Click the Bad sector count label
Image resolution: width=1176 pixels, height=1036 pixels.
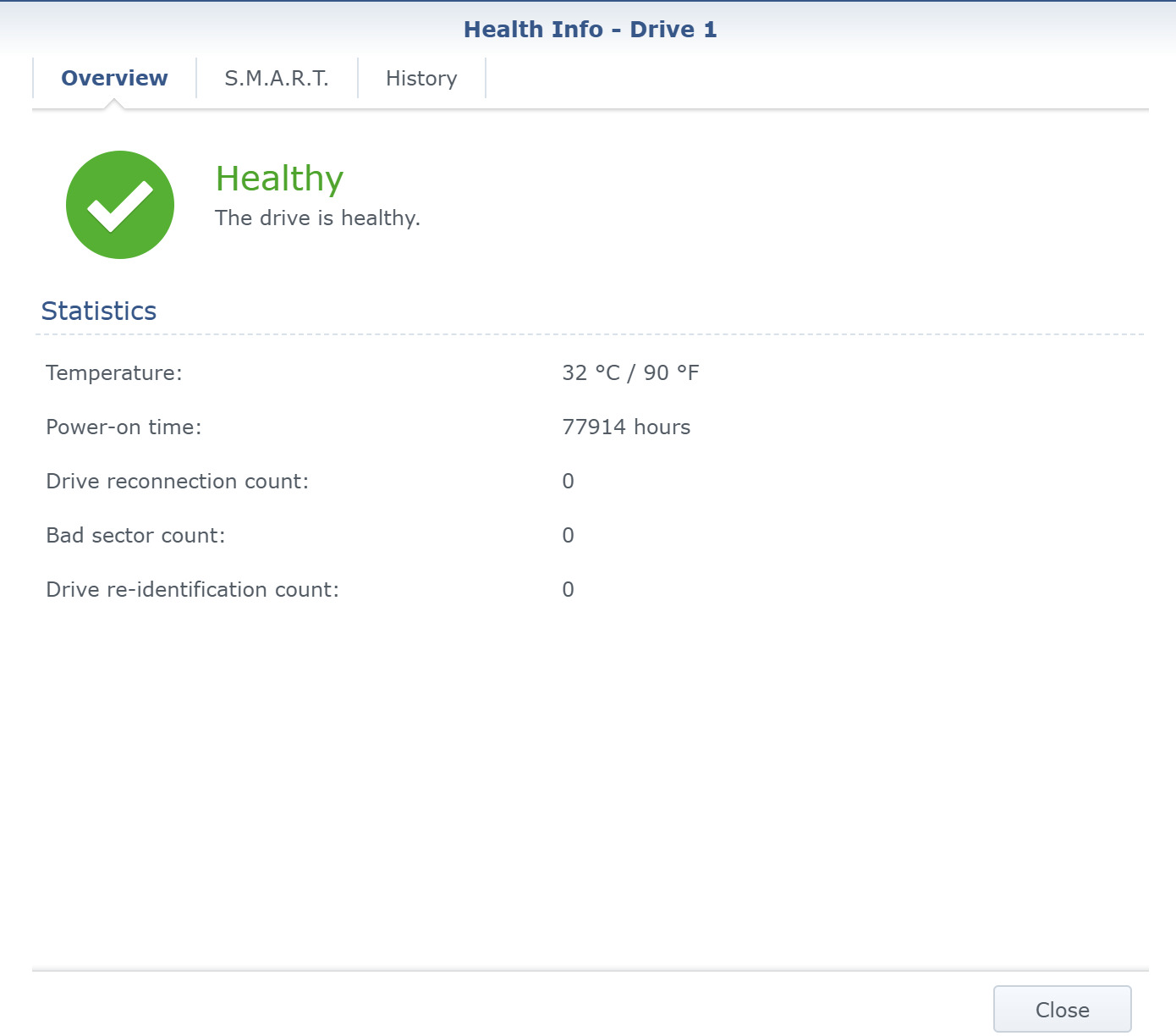(x=135, y=535)
